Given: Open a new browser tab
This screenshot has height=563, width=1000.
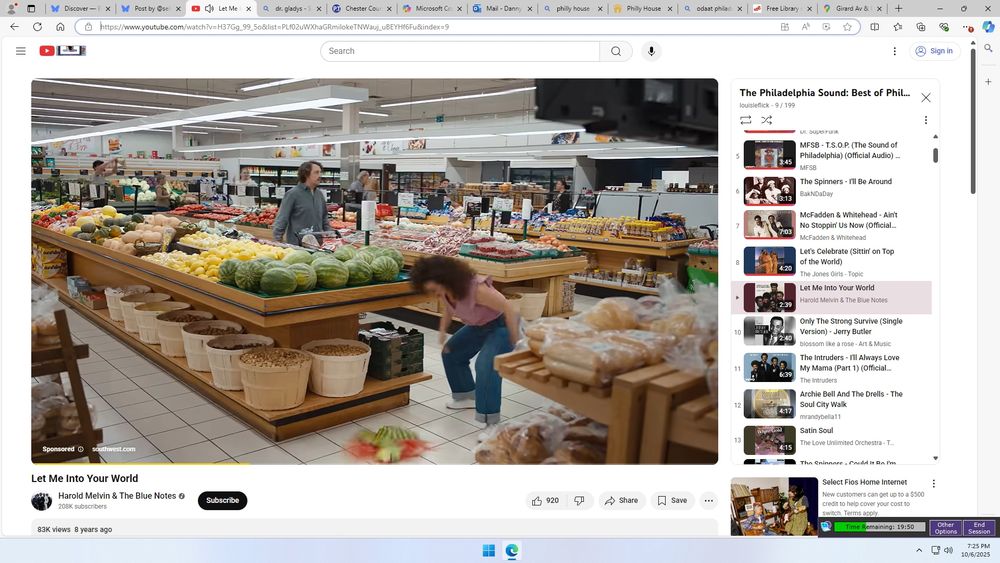Looking at the screenshot, I should coord(898,8).
